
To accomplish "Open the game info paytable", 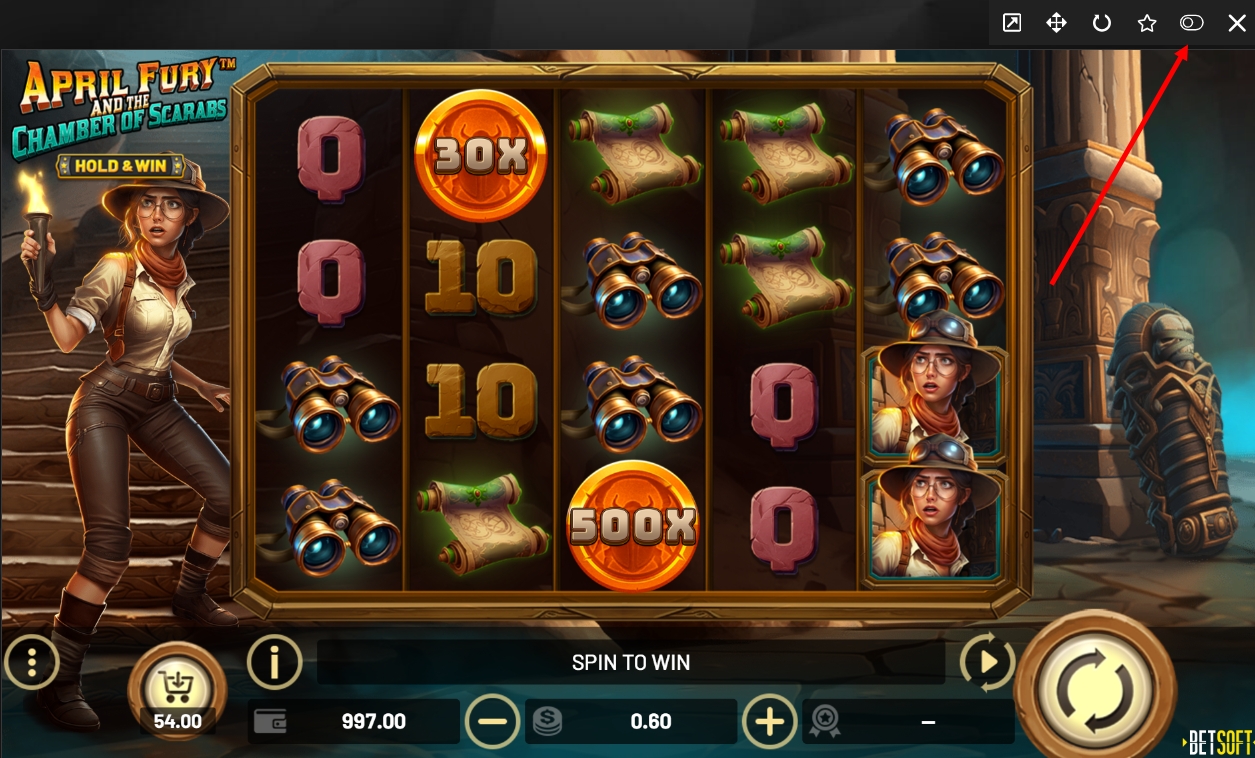I will (x=274, y=662).
